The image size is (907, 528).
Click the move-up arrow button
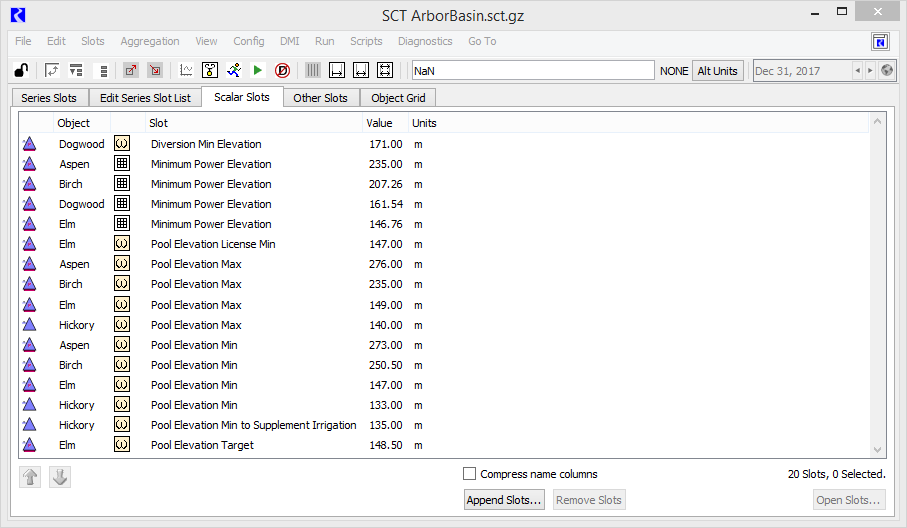[31, 477]
